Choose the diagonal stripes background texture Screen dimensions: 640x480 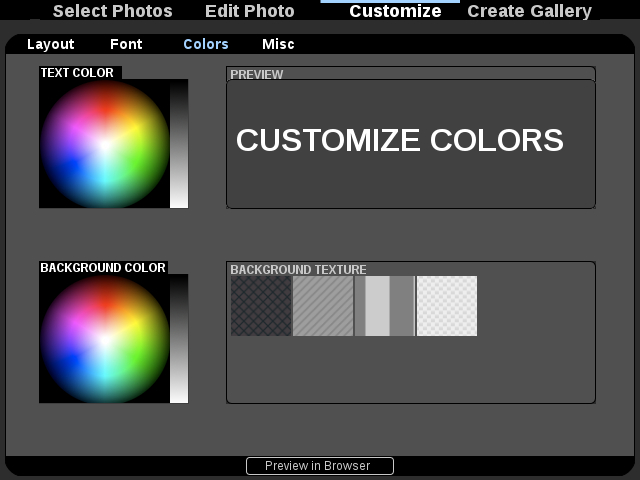click(323, 306)
